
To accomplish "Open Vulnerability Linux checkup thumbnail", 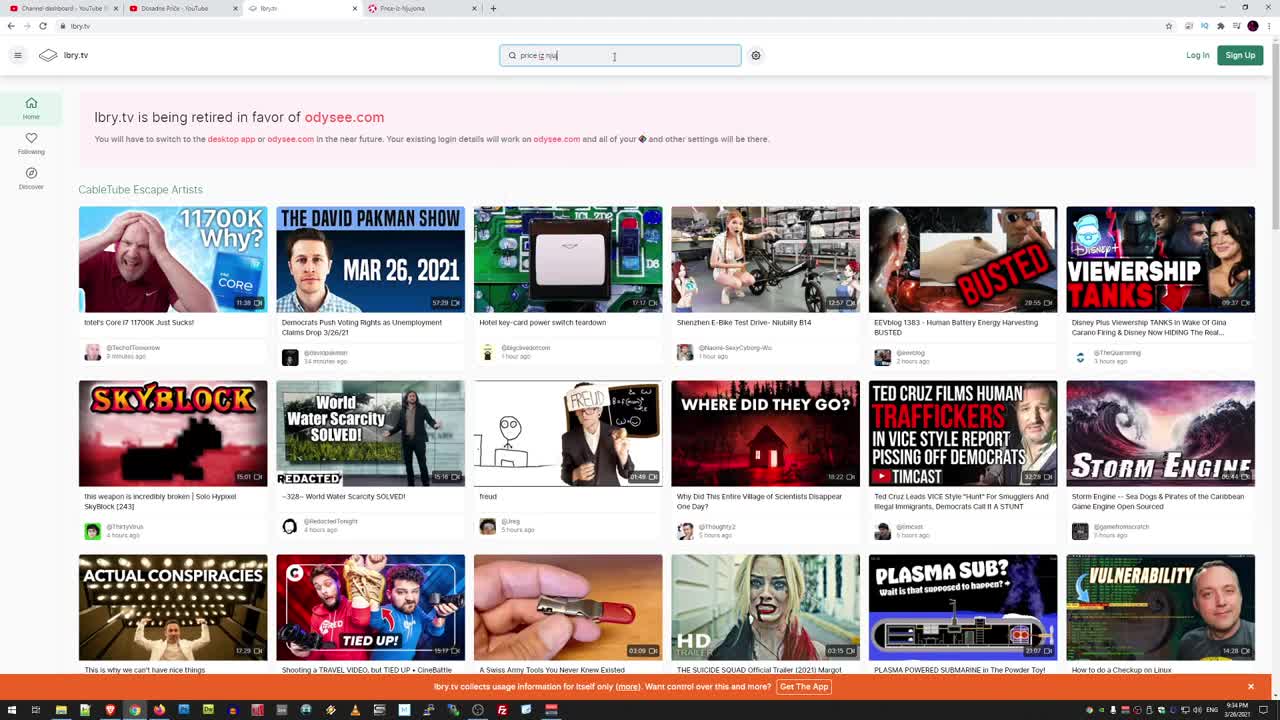I will [1160, 607].
